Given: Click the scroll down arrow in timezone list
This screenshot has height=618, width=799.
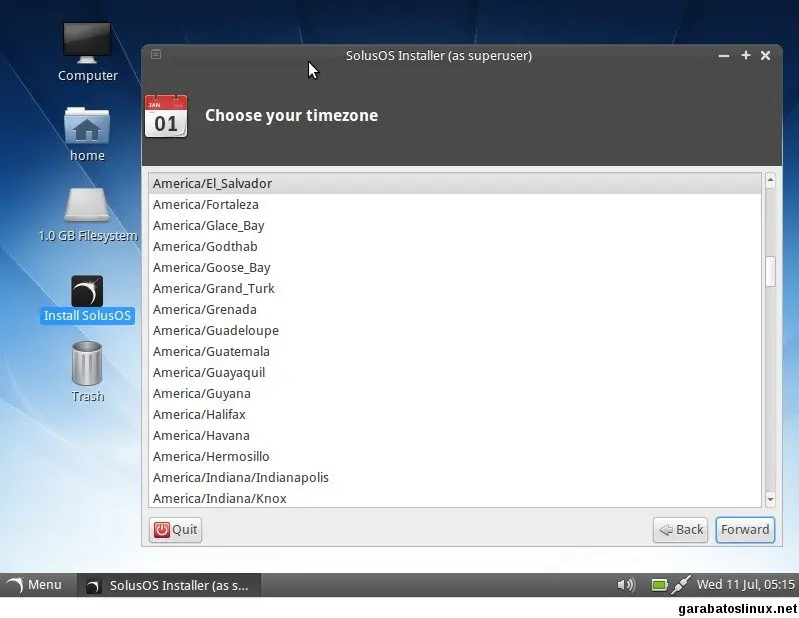Looking at the screenshot, I should tap(770, 499).
